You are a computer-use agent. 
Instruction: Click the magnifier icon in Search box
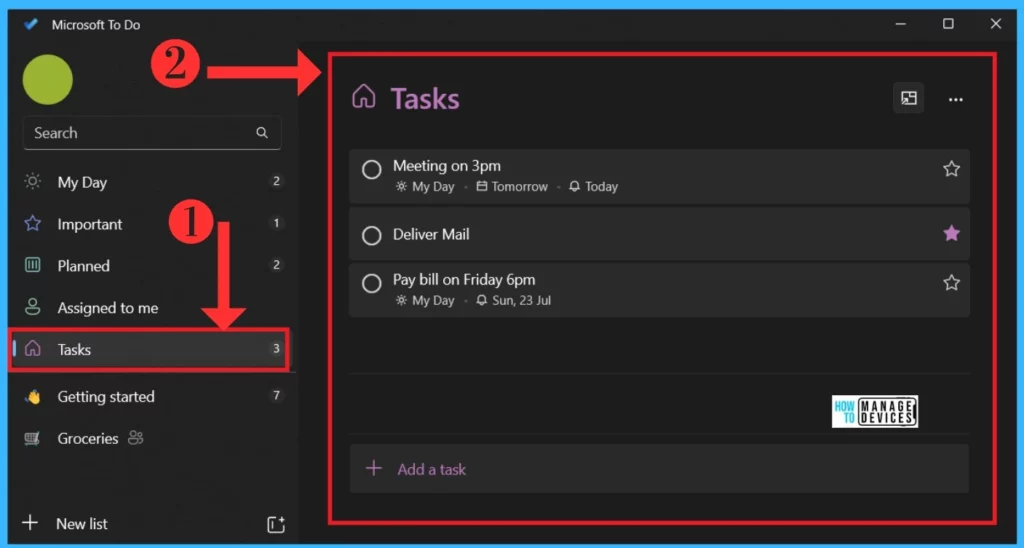pos(262,133)
